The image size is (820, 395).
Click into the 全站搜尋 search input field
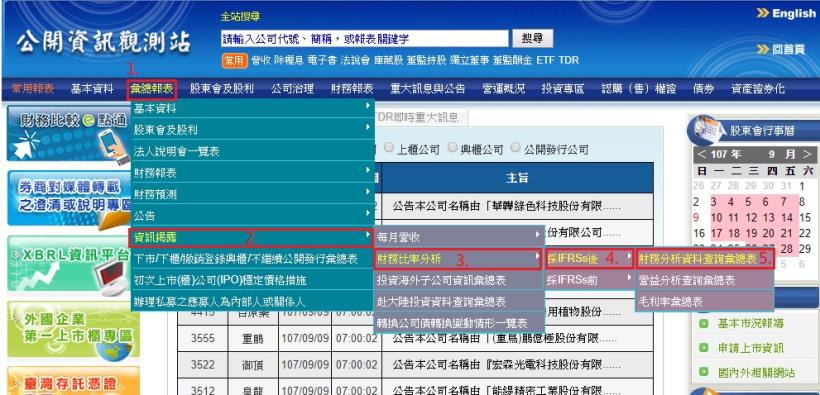pos(365,39)
